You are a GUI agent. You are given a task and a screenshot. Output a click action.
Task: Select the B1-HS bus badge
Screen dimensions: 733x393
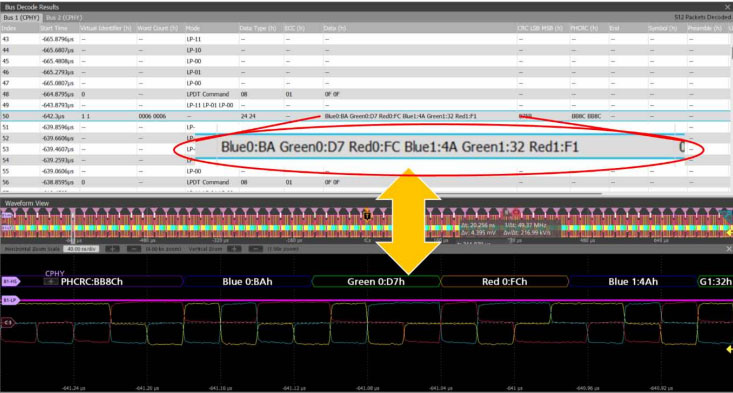[10, 282]
